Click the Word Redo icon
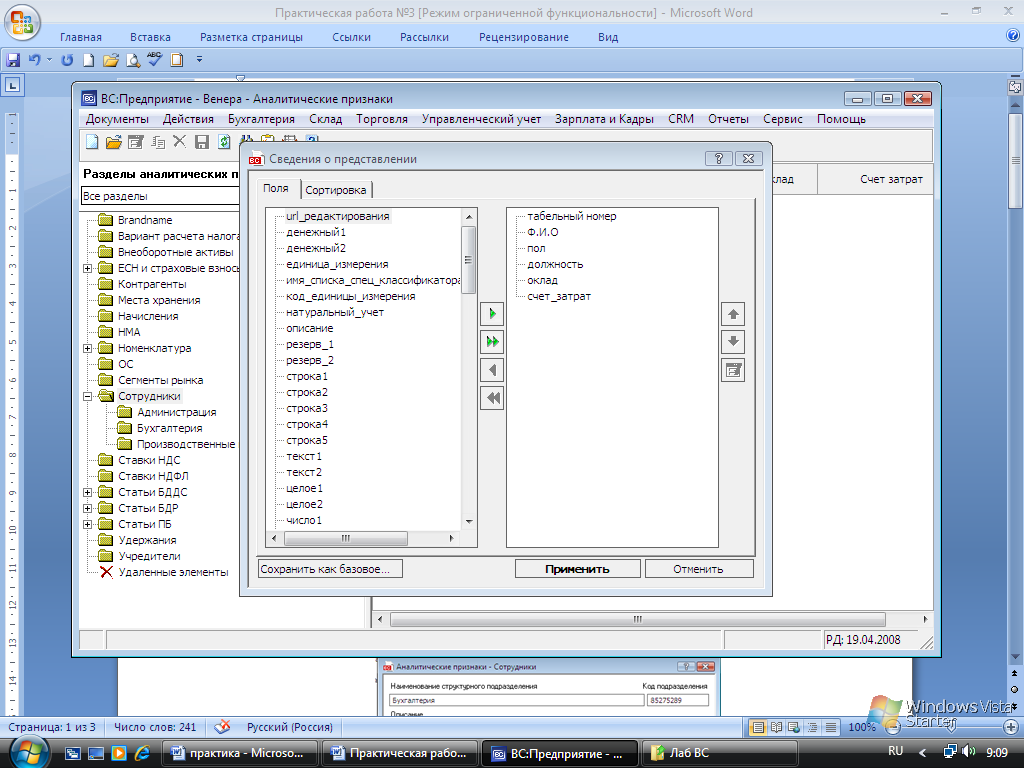Screen dimensions: 1024x768 coord(67,60)
